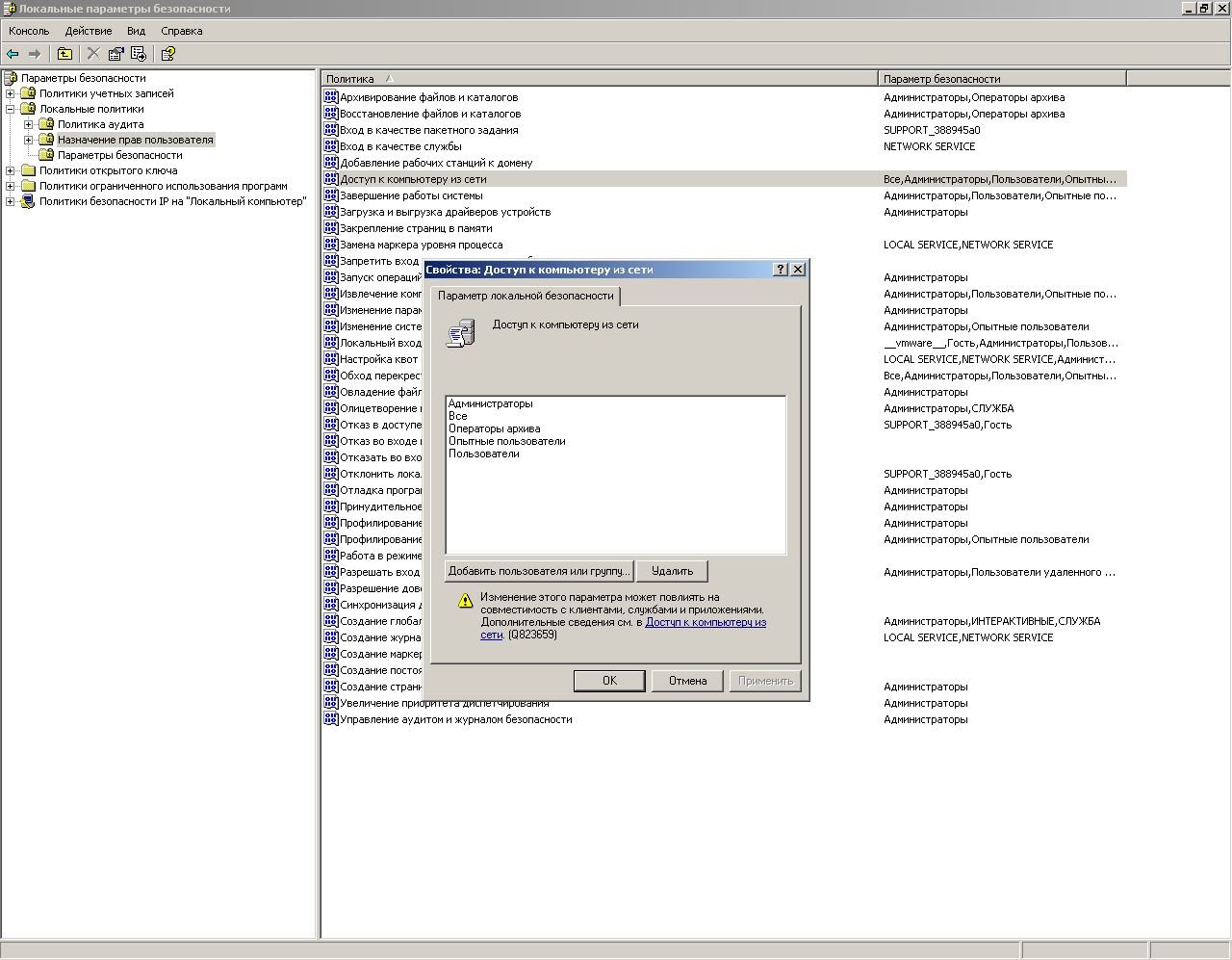
Task: Click the IP security policies computer icon
Action: [x=28, y=201]
